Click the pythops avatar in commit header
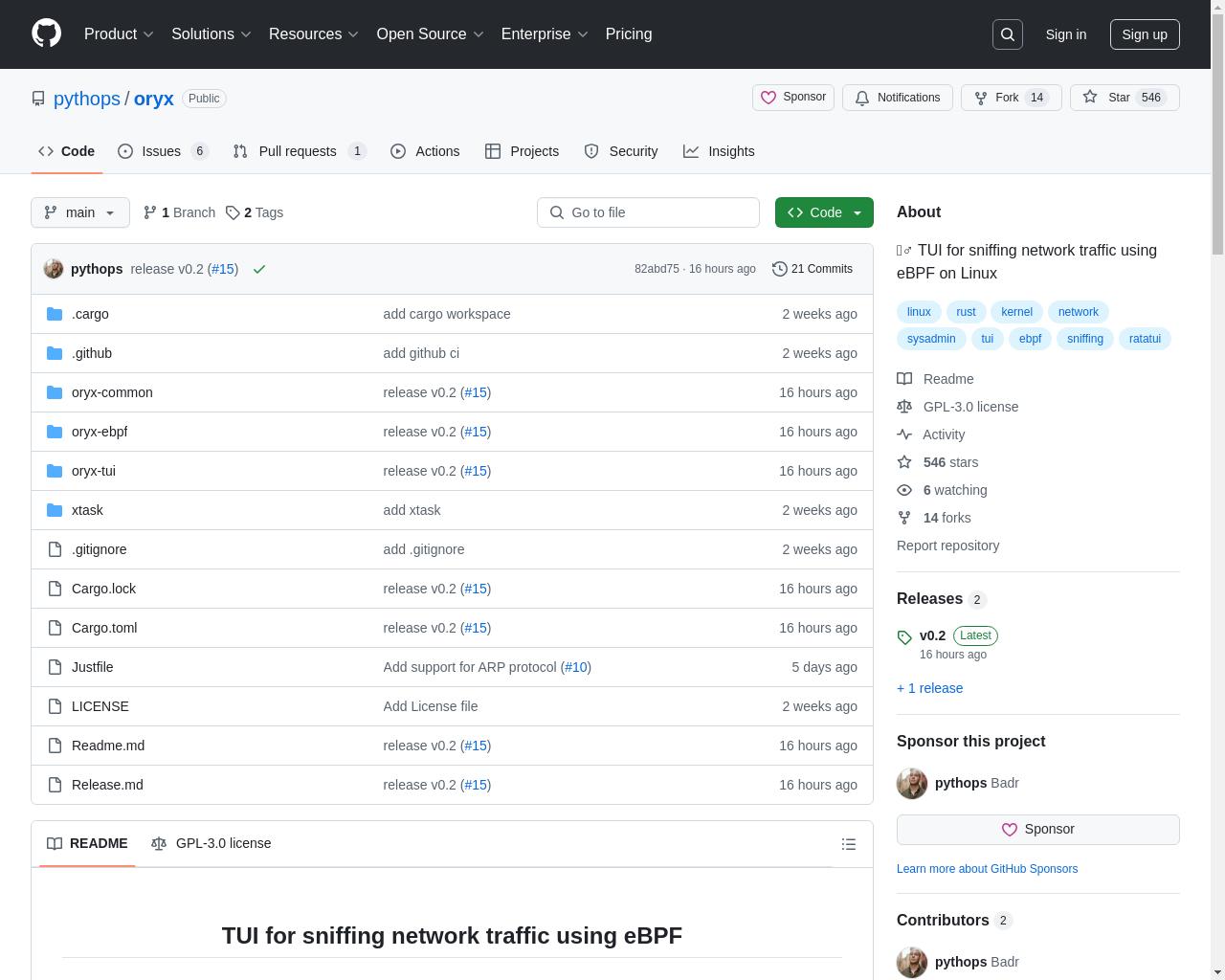1225x980 pixels. [x=54, y=269]
